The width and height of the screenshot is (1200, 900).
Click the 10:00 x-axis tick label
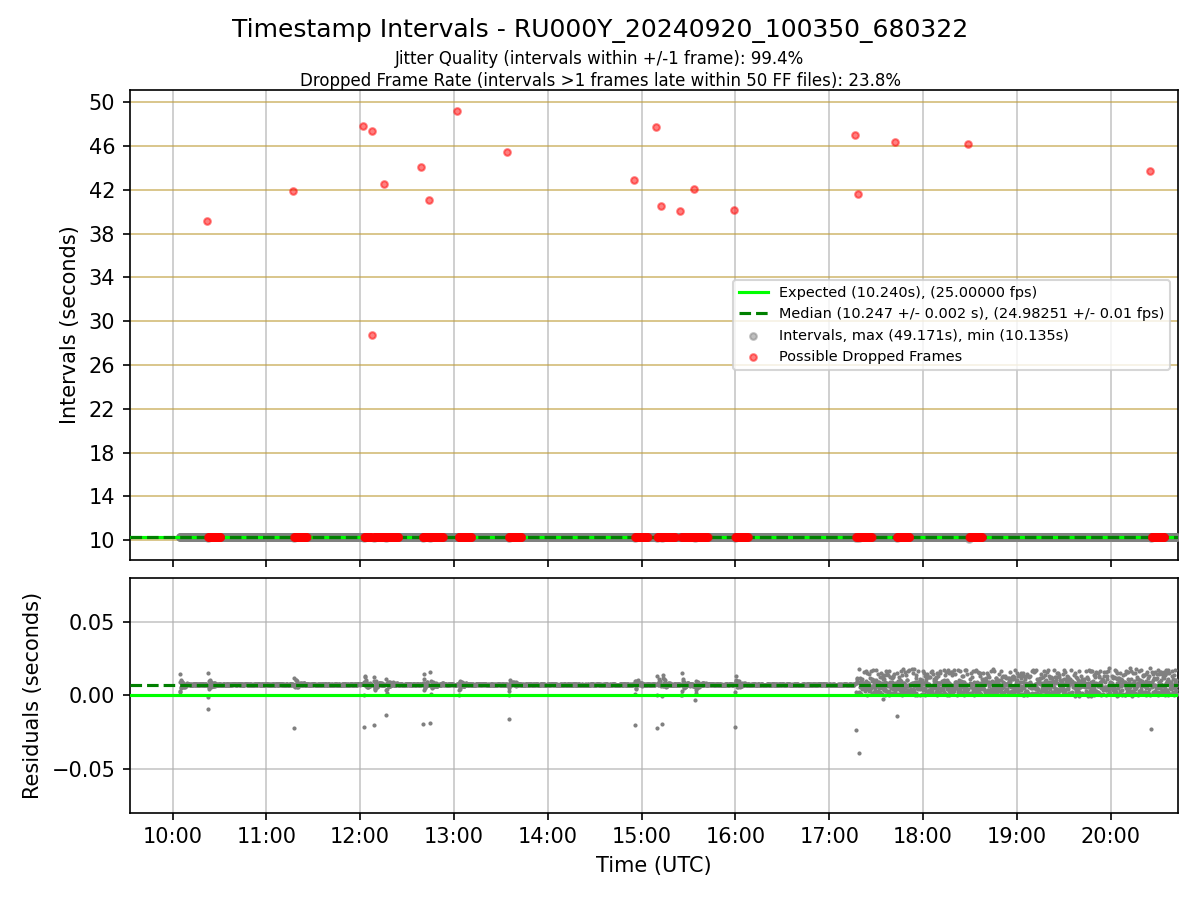[x=173, y=836]
